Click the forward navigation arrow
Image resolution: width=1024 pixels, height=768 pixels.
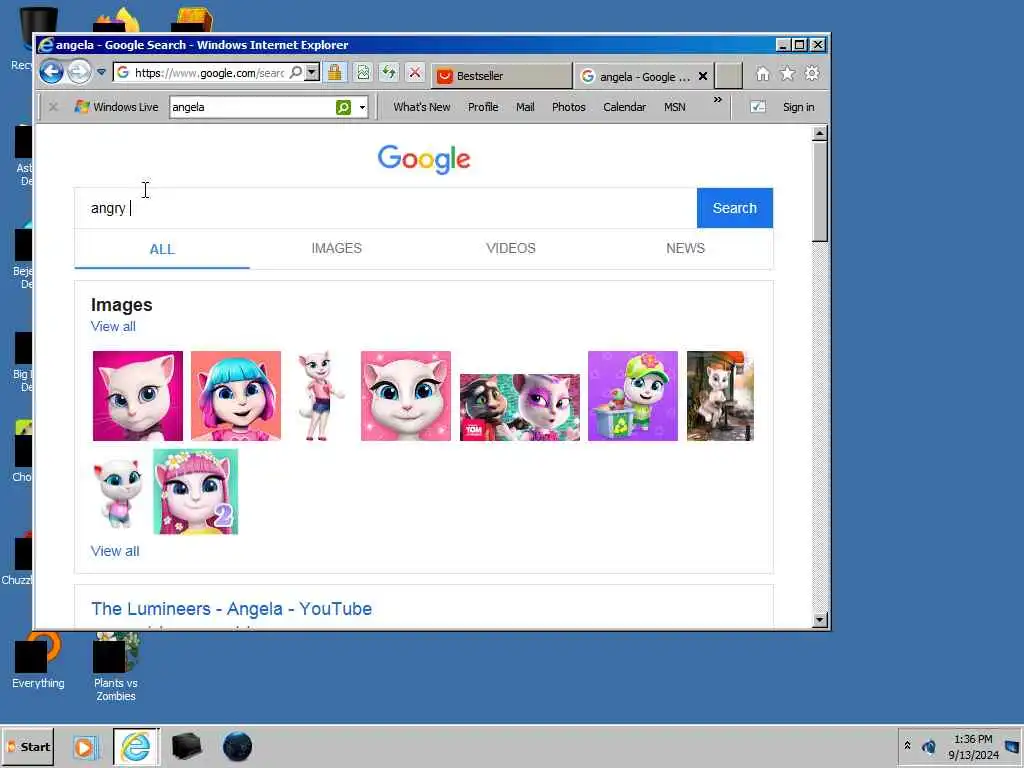pyautogui.click(x=79, y=72)
